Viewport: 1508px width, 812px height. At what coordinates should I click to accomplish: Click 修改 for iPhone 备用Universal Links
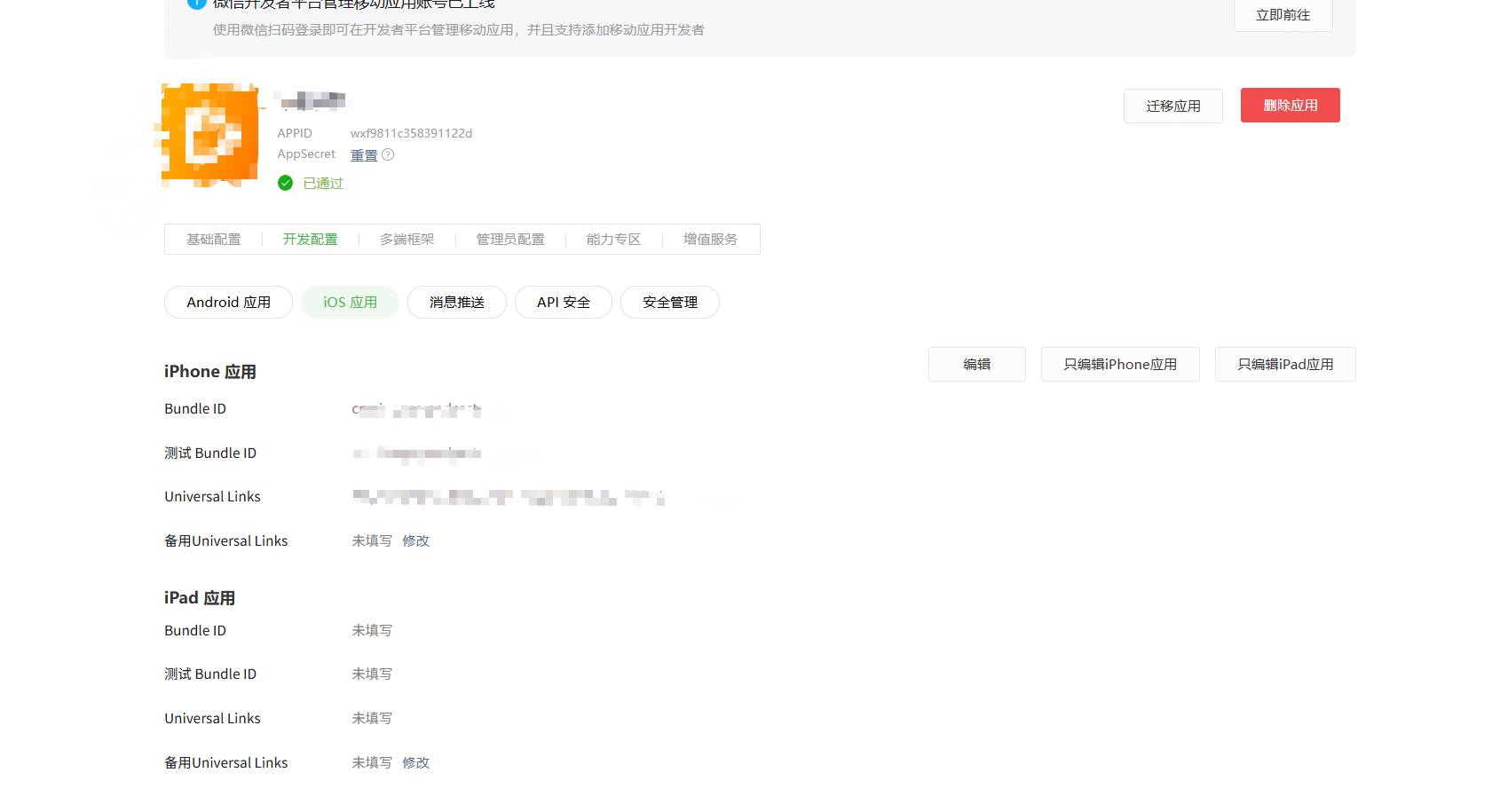point(415,541)
